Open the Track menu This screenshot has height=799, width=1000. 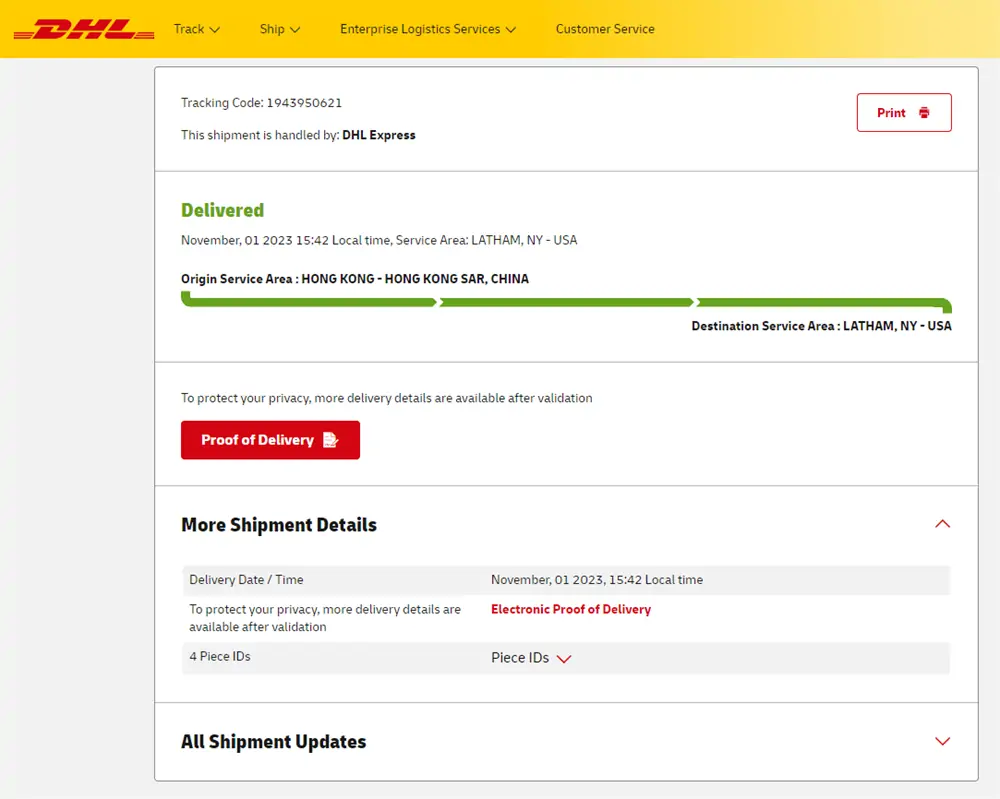196,29
